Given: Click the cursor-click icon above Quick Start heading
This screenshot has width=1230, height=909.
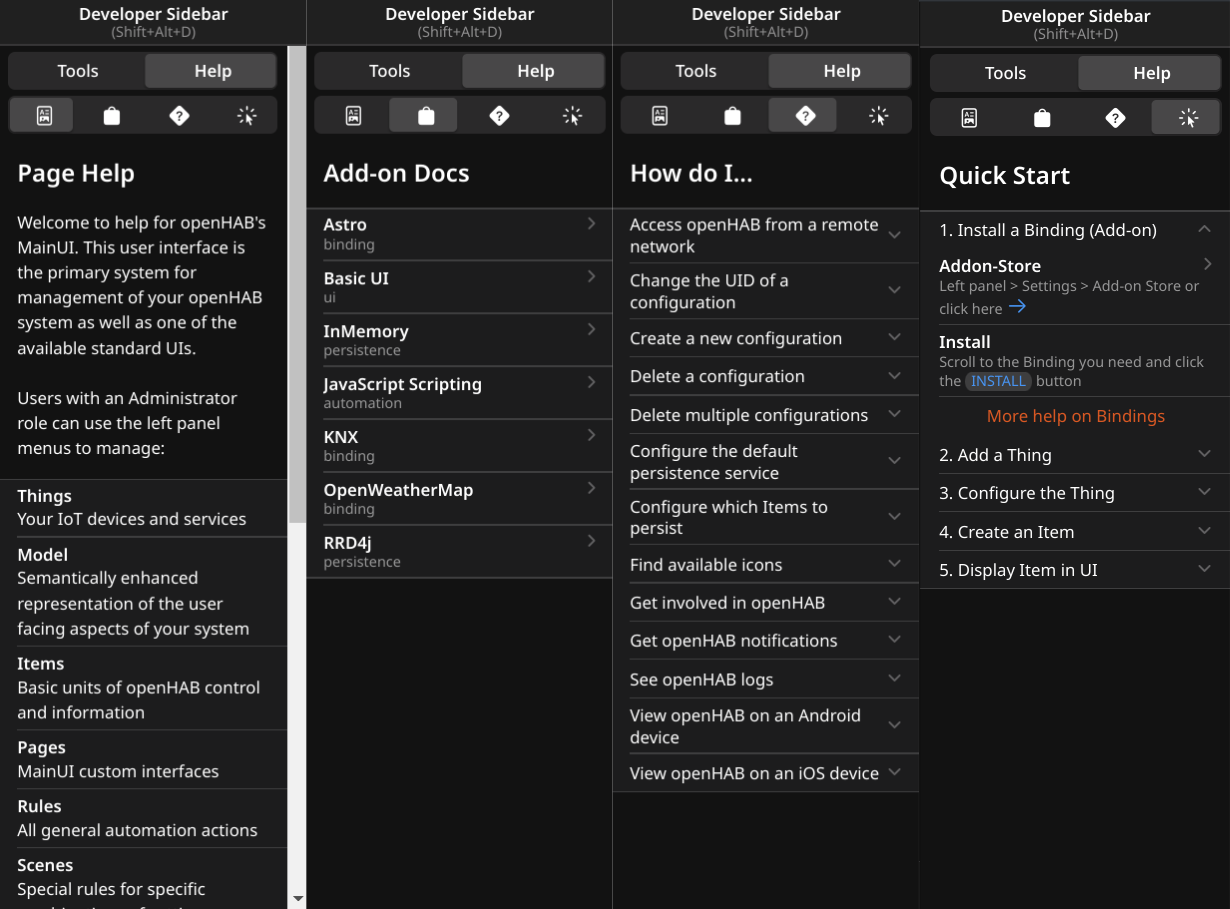Looking at the screenshot, I should [x=1188, y=118].
